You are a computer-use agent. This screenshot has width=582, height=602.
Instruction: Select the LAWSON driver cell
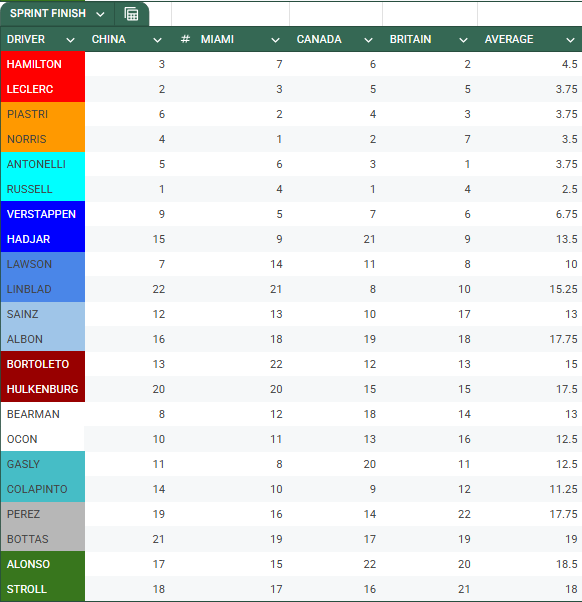tap(43, 264)
